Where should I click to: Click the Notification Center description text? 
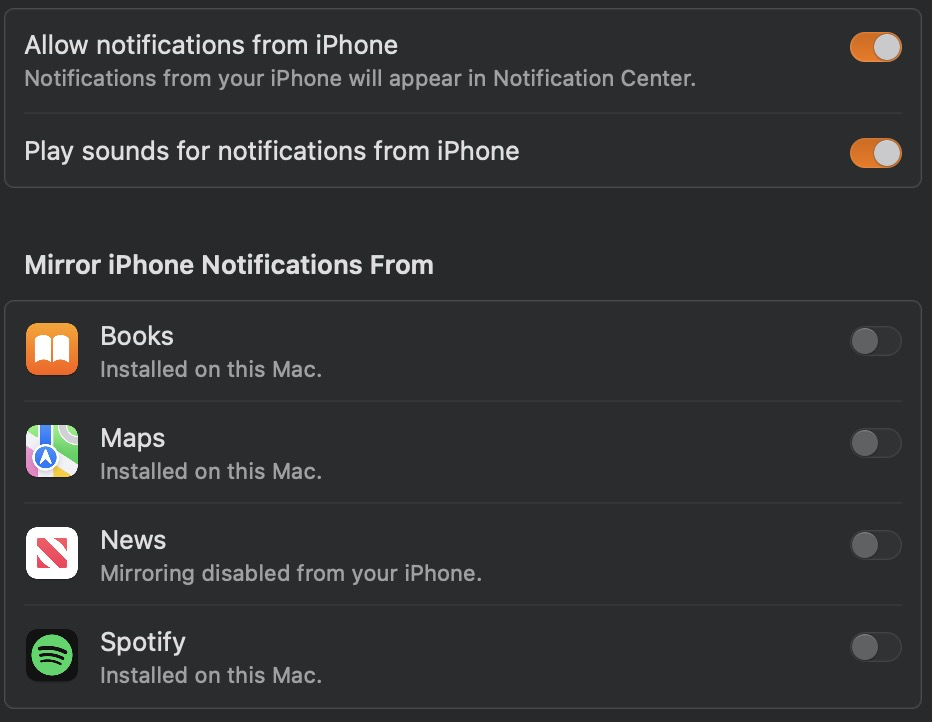[360, 78]
